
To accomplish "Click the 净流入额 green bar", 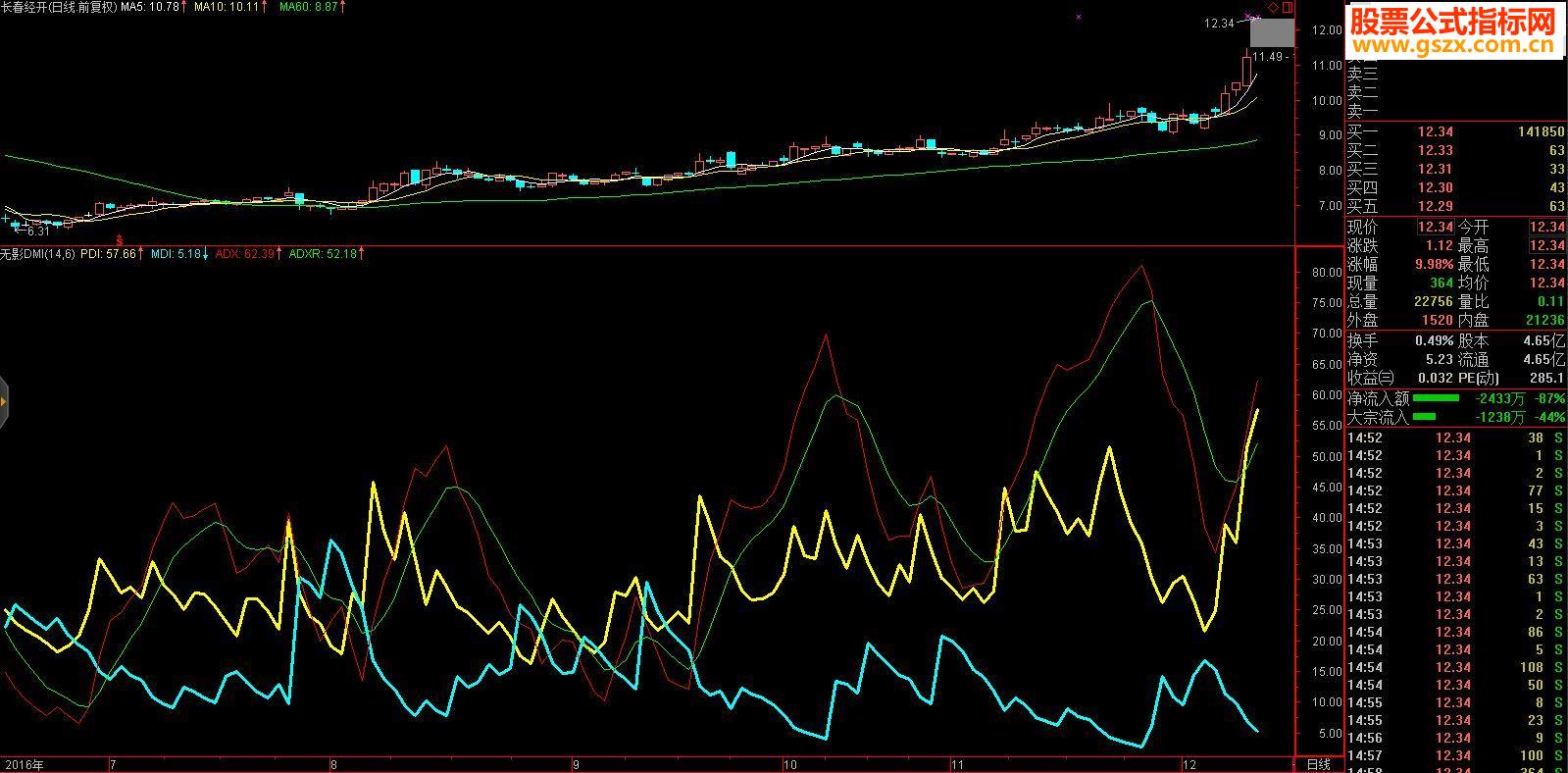I will (x=1436, y=398).
